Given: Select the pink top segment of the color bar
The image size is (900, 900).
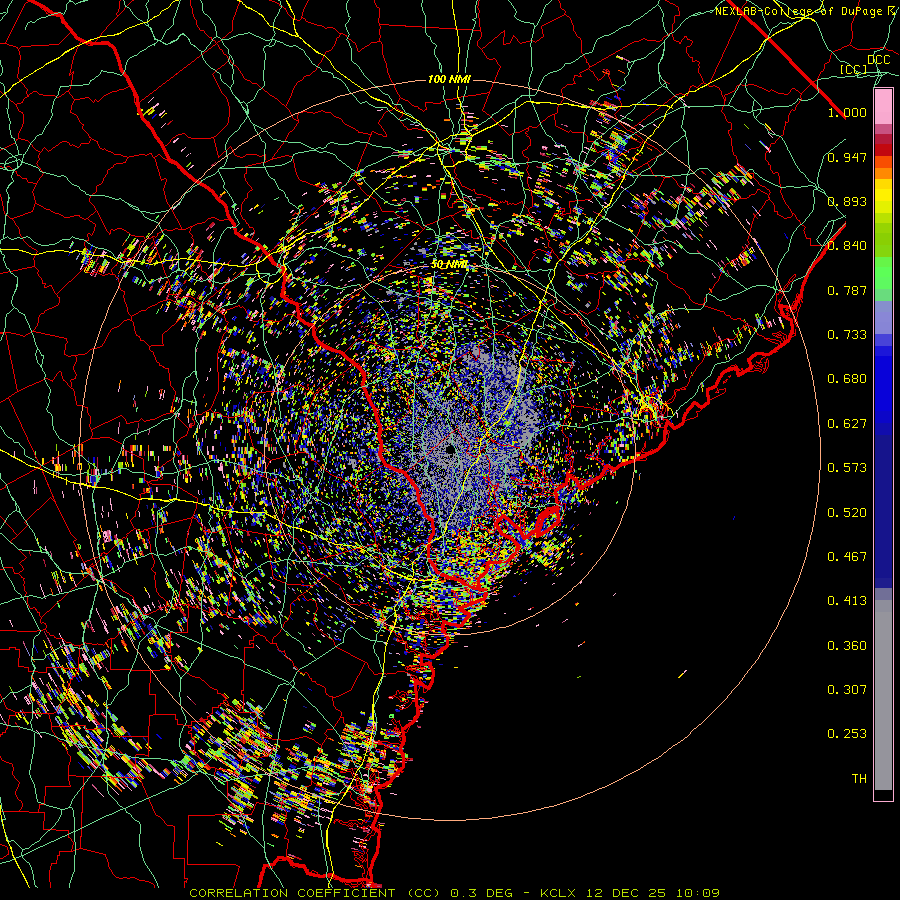Looking at the screenshot, I should [x=883, y=107].
